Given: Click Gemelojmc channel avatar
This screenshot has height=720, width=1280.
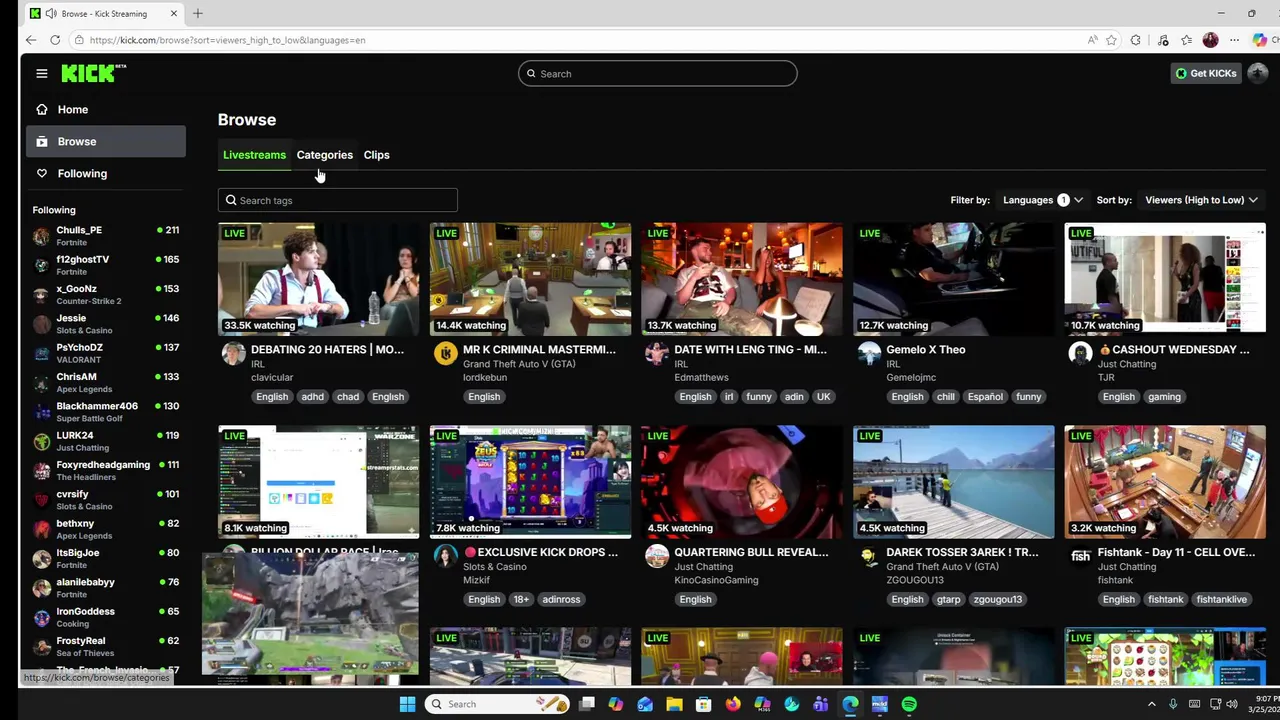Looking at the screenshot, I should [x=869, y=353].
